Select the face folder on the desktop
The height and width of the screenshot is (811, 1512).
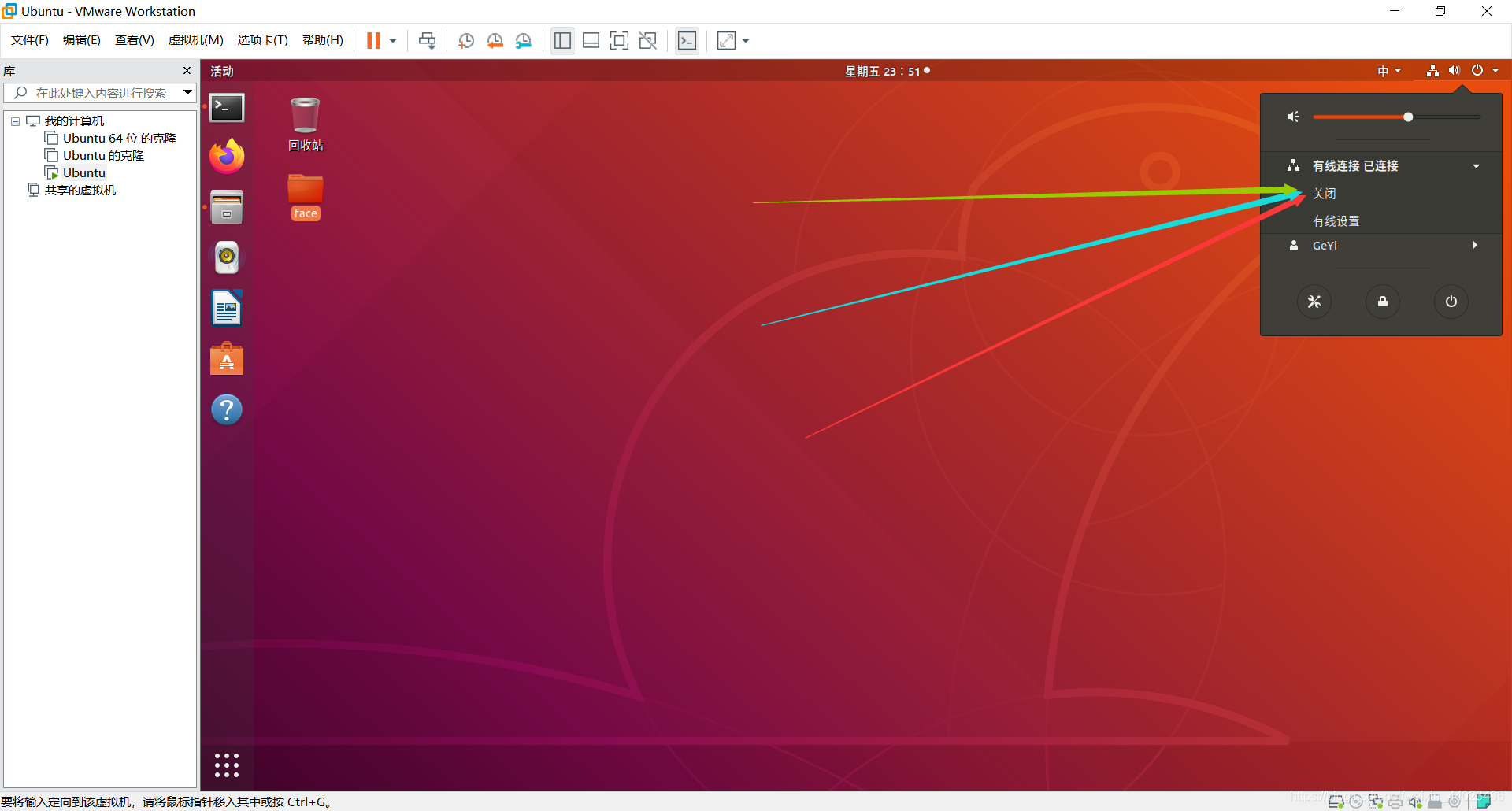(306, 198)
